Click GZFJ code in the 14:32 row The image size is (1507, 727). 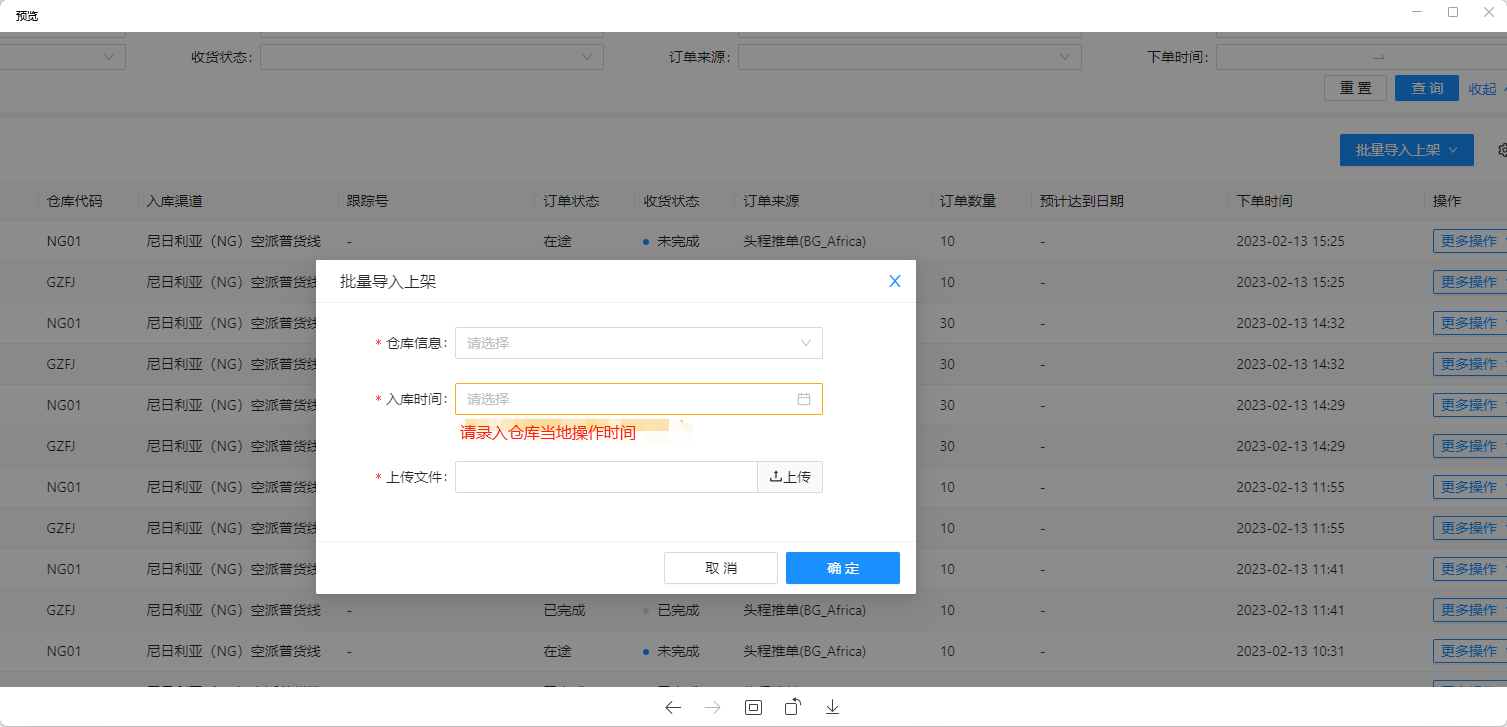click(x=61, y=364)
